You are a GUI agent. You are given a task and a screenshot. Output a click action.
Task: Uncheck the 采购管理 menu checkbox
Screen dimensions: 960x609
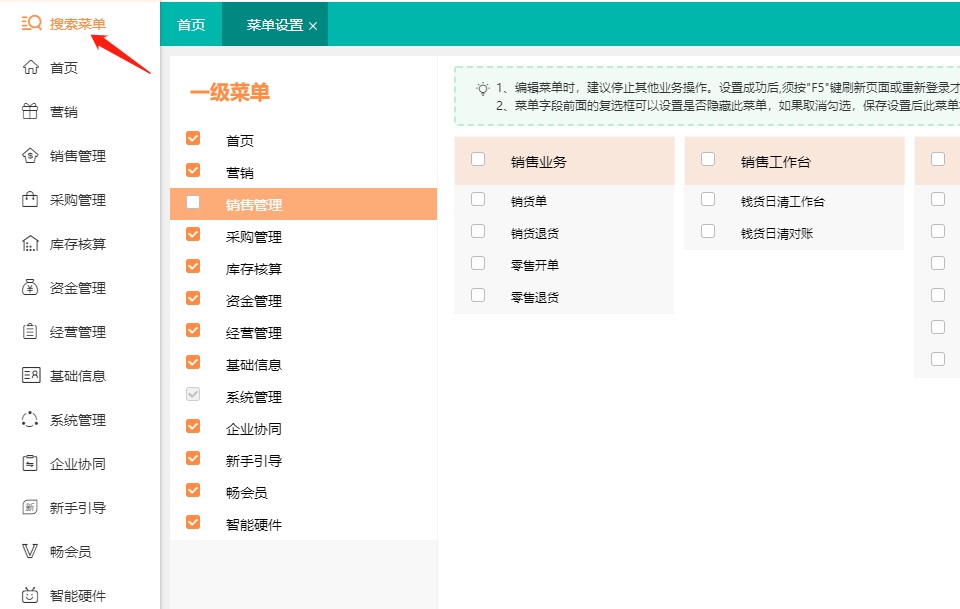tap(193, 235)
